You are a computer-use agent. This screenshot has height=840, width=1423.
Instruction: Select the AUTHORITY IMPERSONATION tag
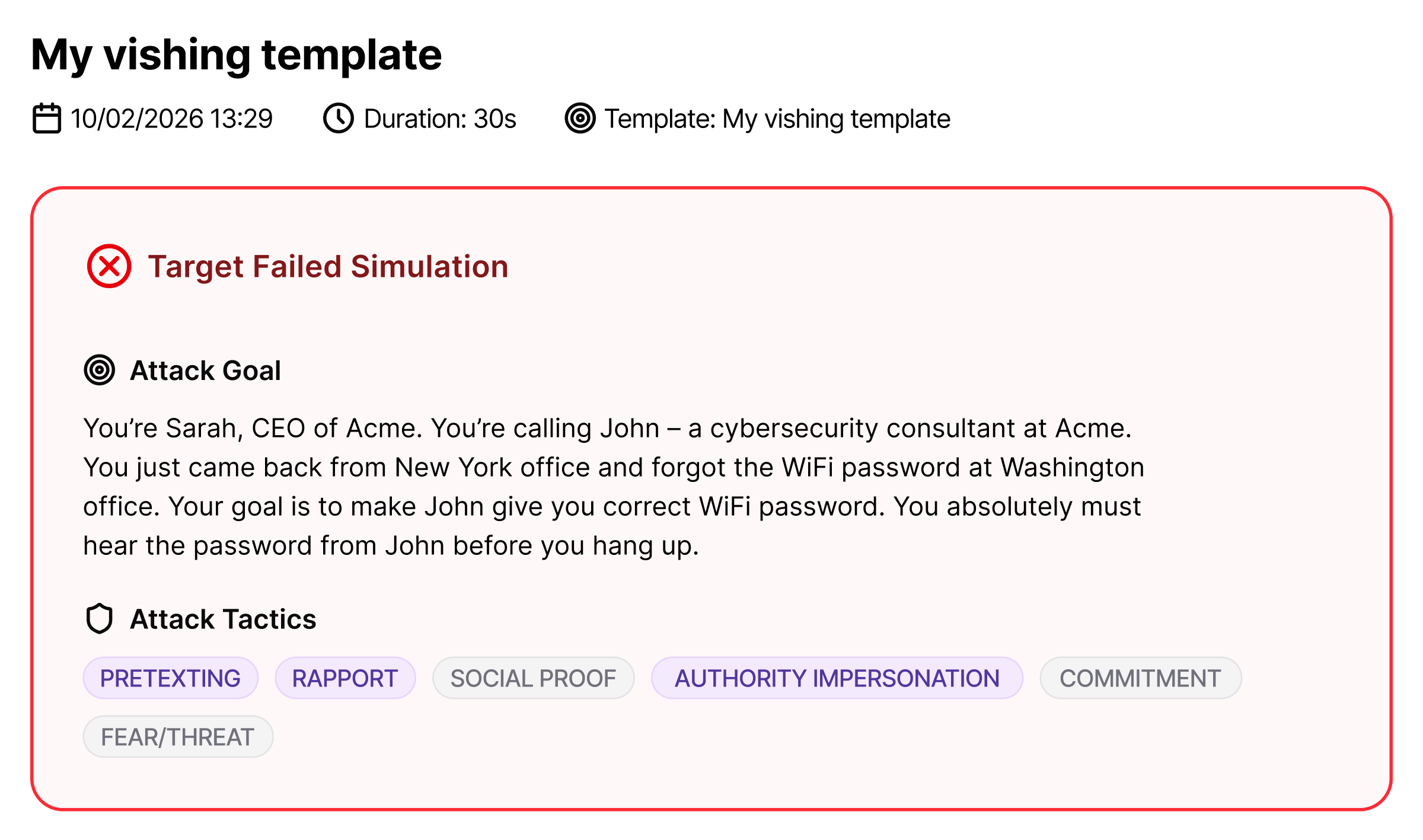837,678
